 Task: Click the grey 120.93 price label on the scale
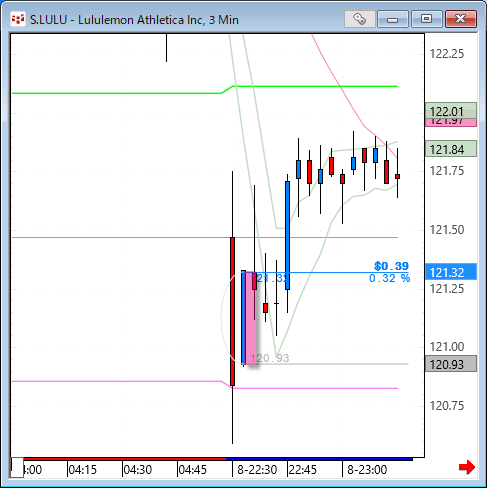[x=451, y=364]
